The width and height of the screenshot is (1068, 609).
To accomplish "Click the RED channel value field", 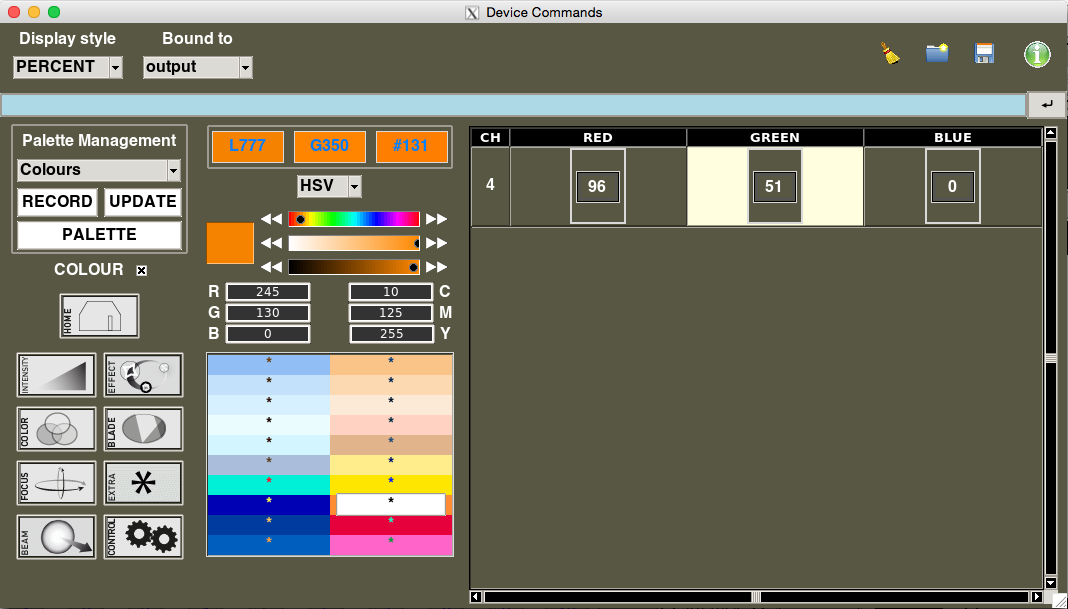I will (x=597, y=186).
